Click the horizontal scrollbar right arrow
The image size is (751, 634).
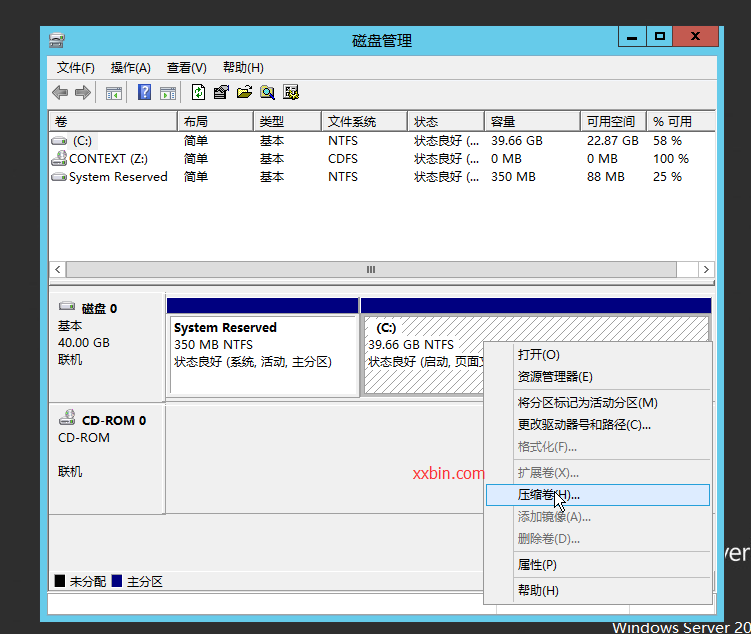tap(706, 269)
